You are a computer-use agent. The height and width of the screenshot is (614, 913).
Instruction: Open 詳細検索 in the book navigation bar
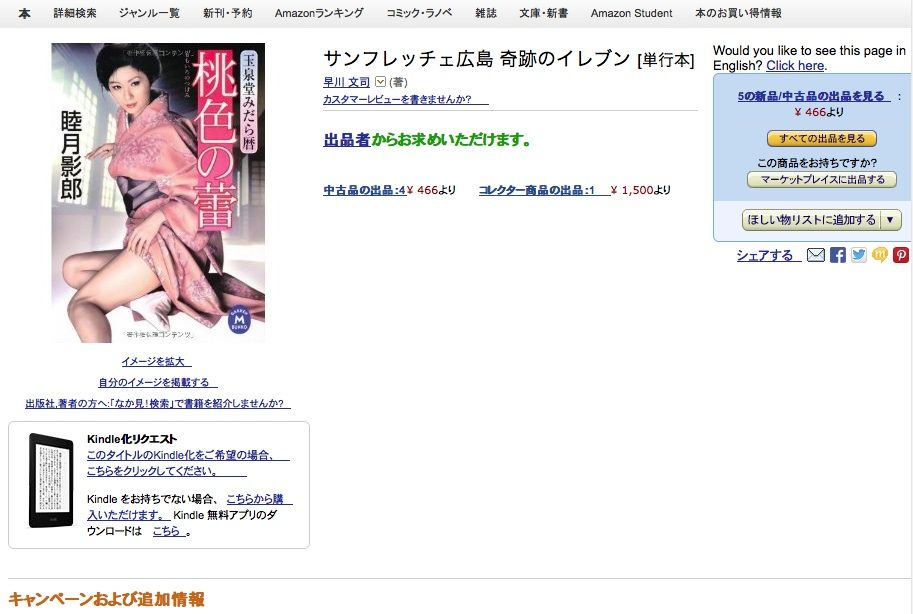[x=75, y=13]
